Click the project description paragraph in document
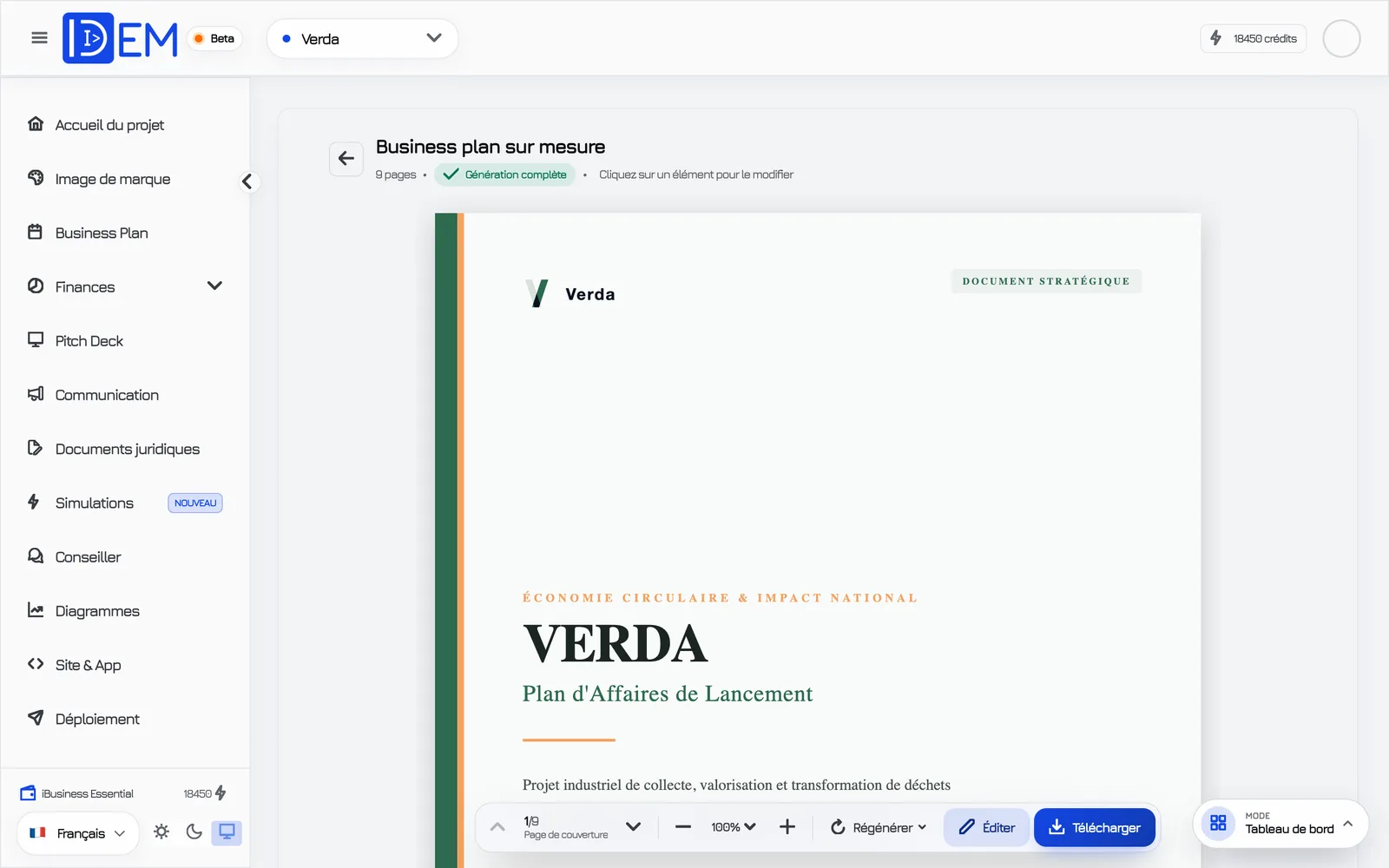The width and height of the screenshot is (1389, 868). (x=736, y=785)
